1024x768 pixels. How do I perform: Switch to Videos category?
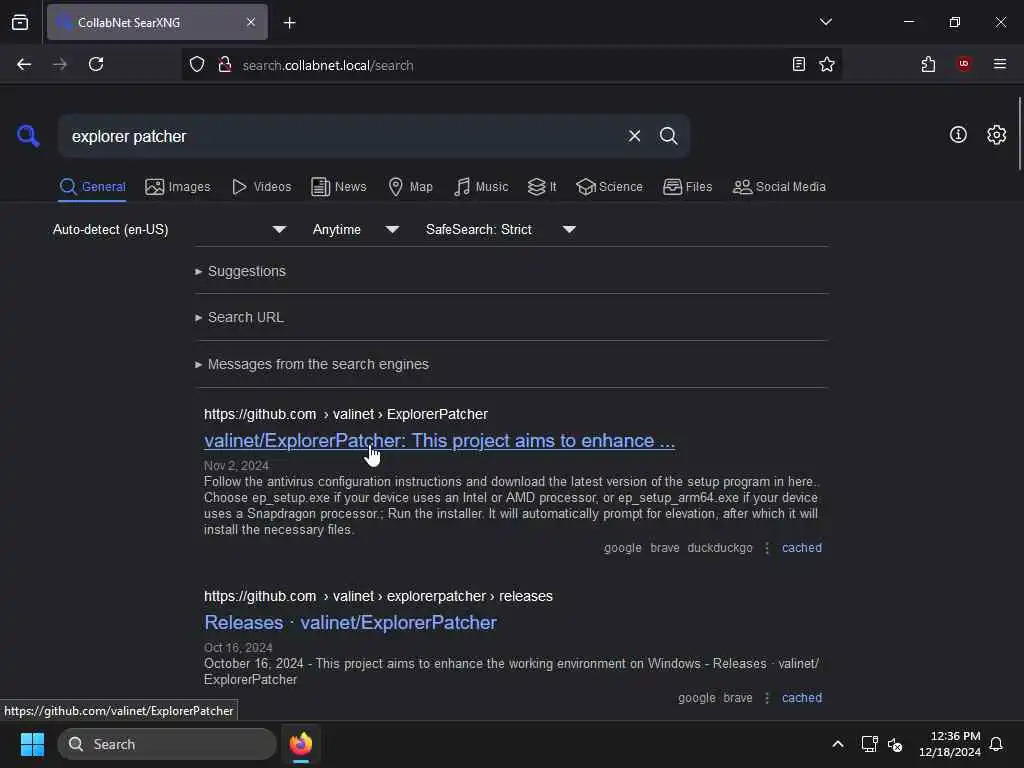261,187
